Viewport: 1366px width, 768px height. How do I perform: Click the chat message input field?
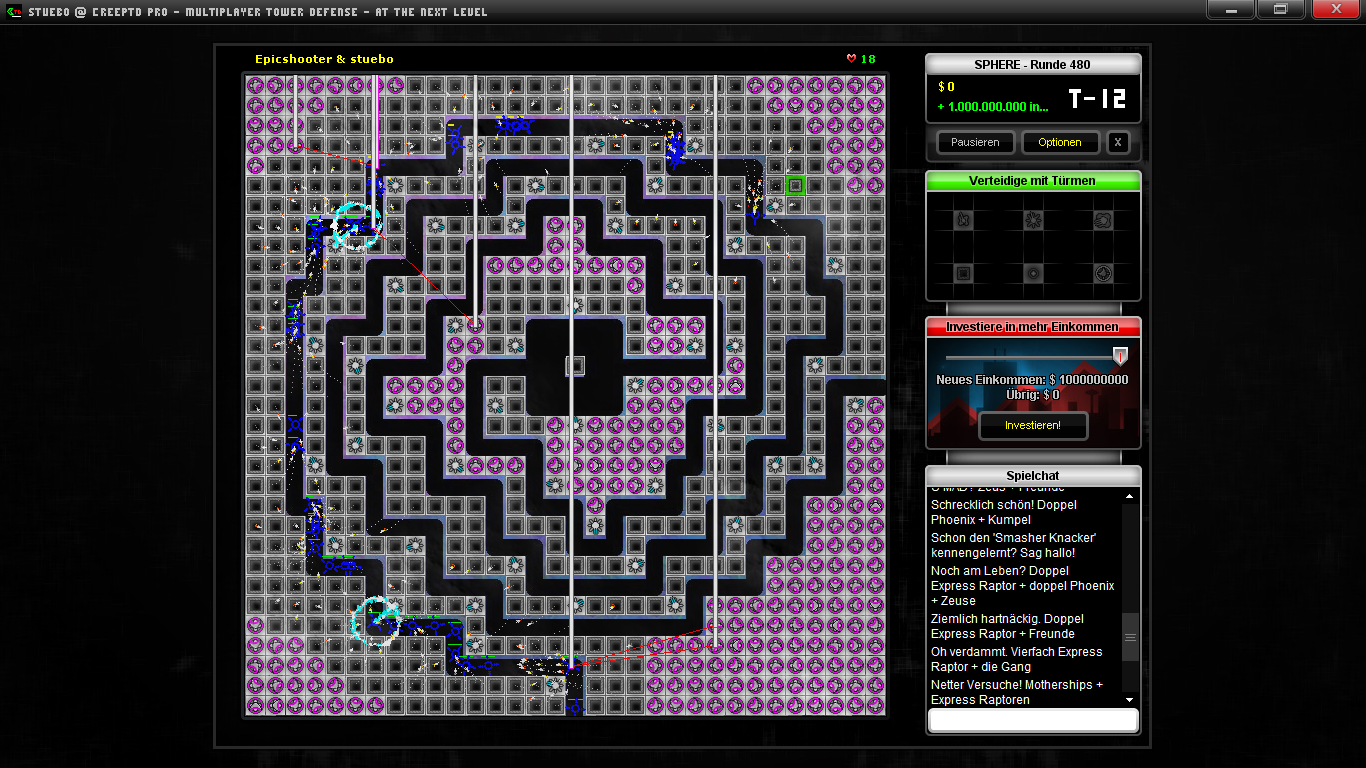click(1033, 720)
